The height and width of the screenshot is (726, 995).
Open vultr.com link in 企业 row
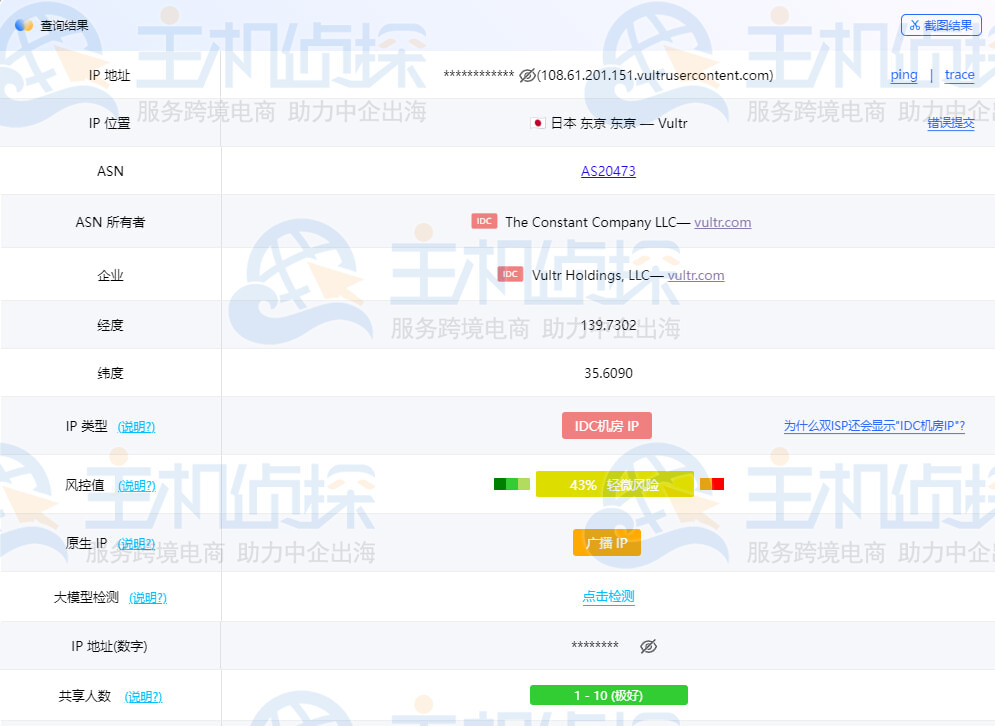(696, 275)
